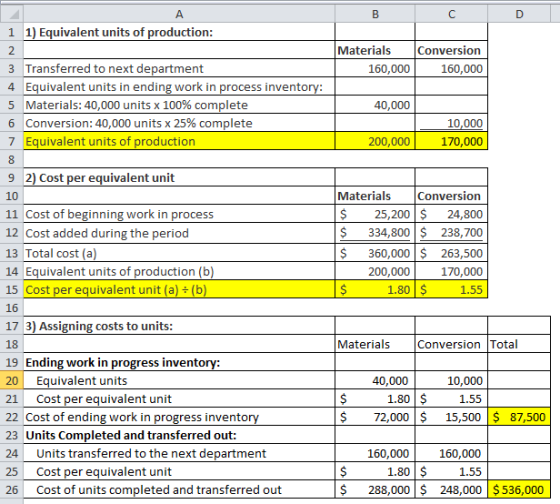Select highlighted row 20 header
Viewport: 560px width, 504px height.
[x=12, y=380]
